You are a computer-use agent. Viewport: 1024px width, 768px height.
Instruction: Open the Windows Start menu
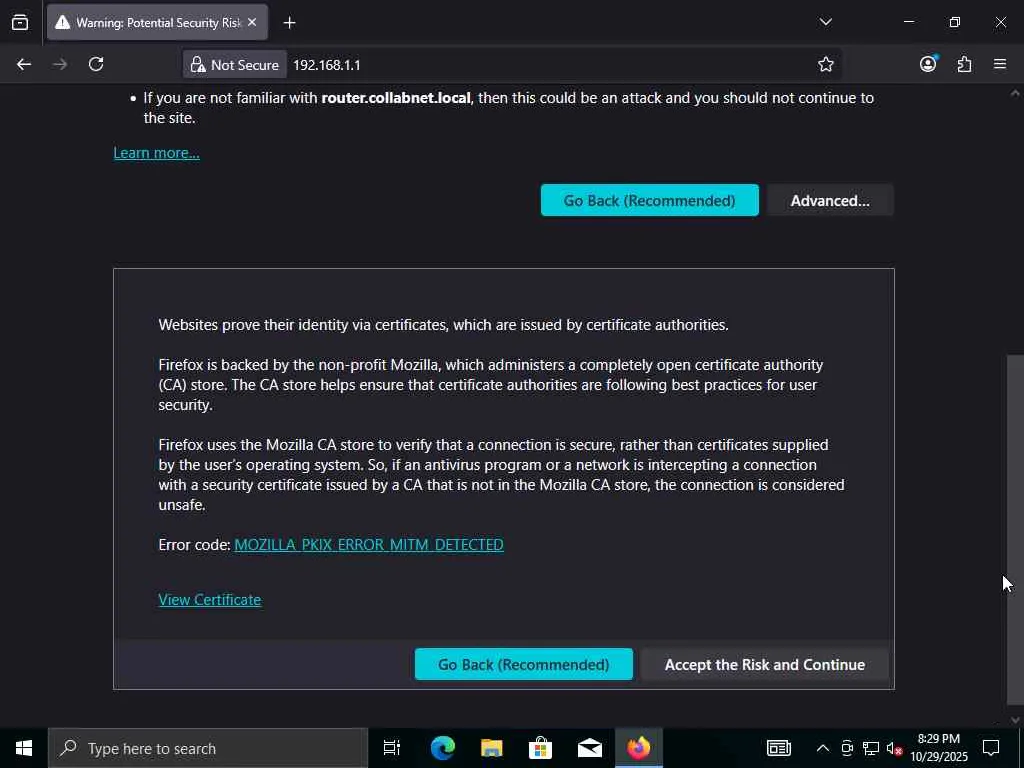24,748
